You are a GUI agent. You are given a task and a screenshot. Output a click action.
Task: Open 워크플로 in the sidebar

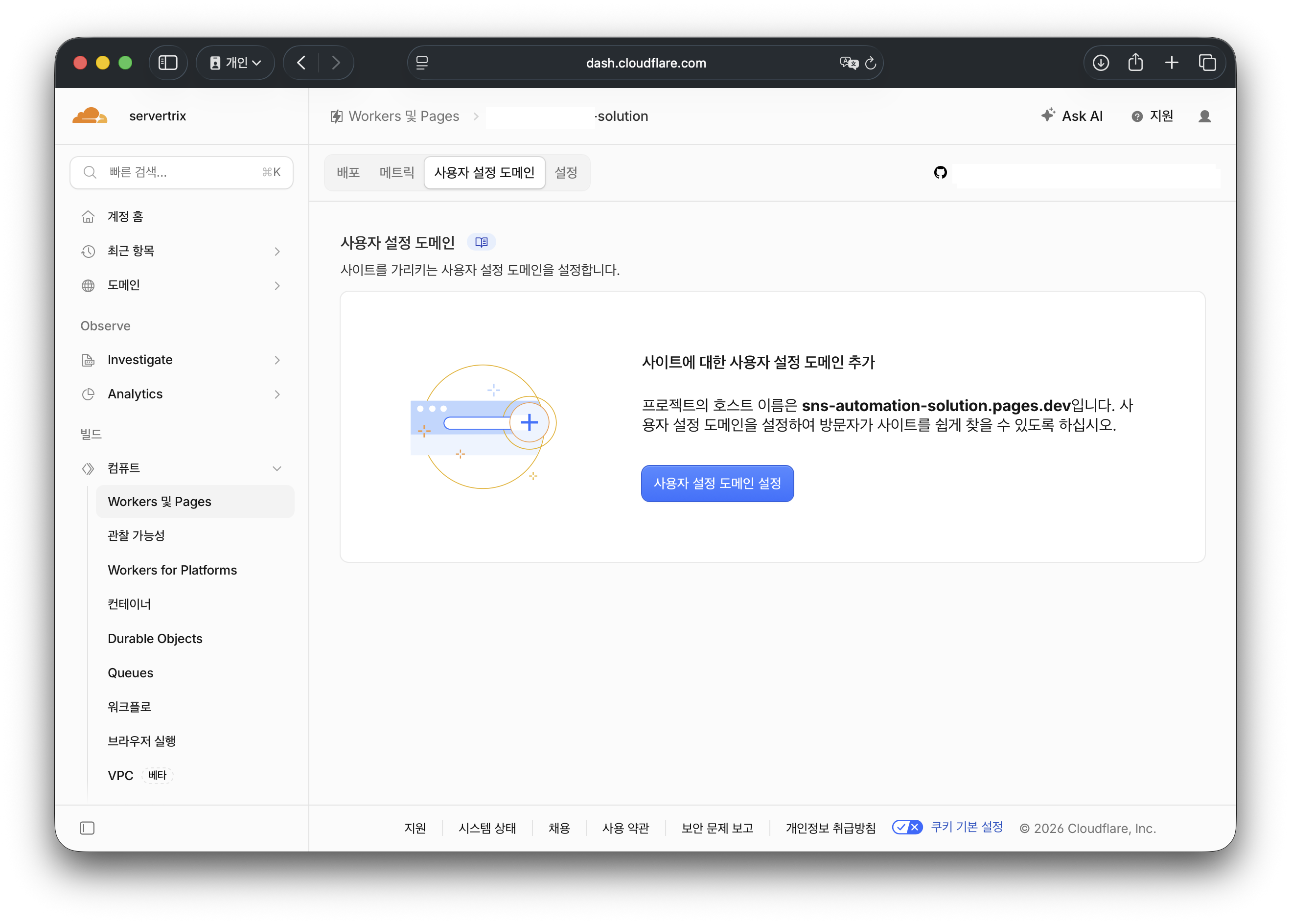tap(195, 707)
